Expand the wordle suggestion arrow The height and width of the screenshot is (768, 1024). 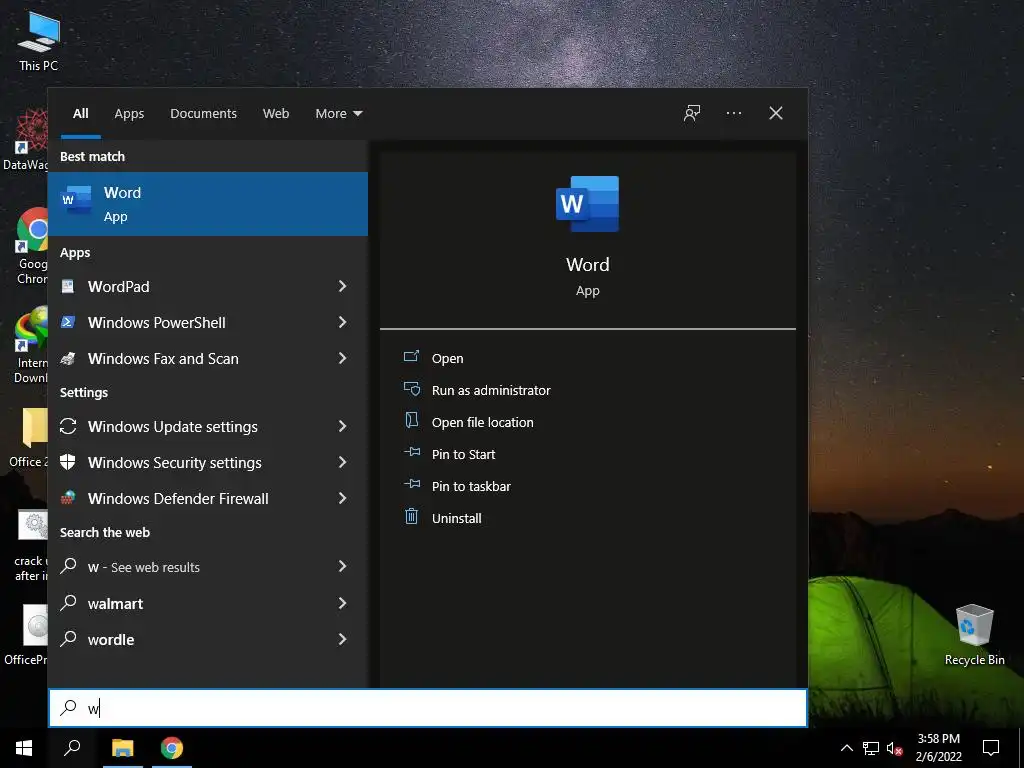pos(342,639)
